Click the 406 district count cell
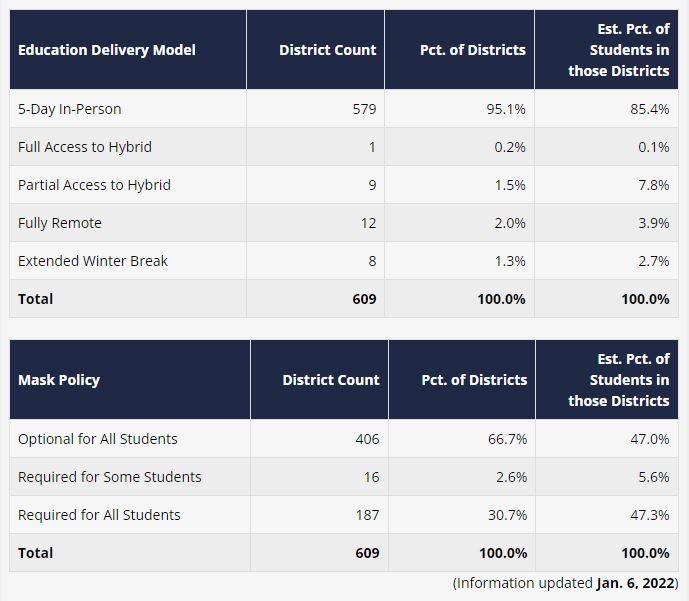 tap(367, 439)
